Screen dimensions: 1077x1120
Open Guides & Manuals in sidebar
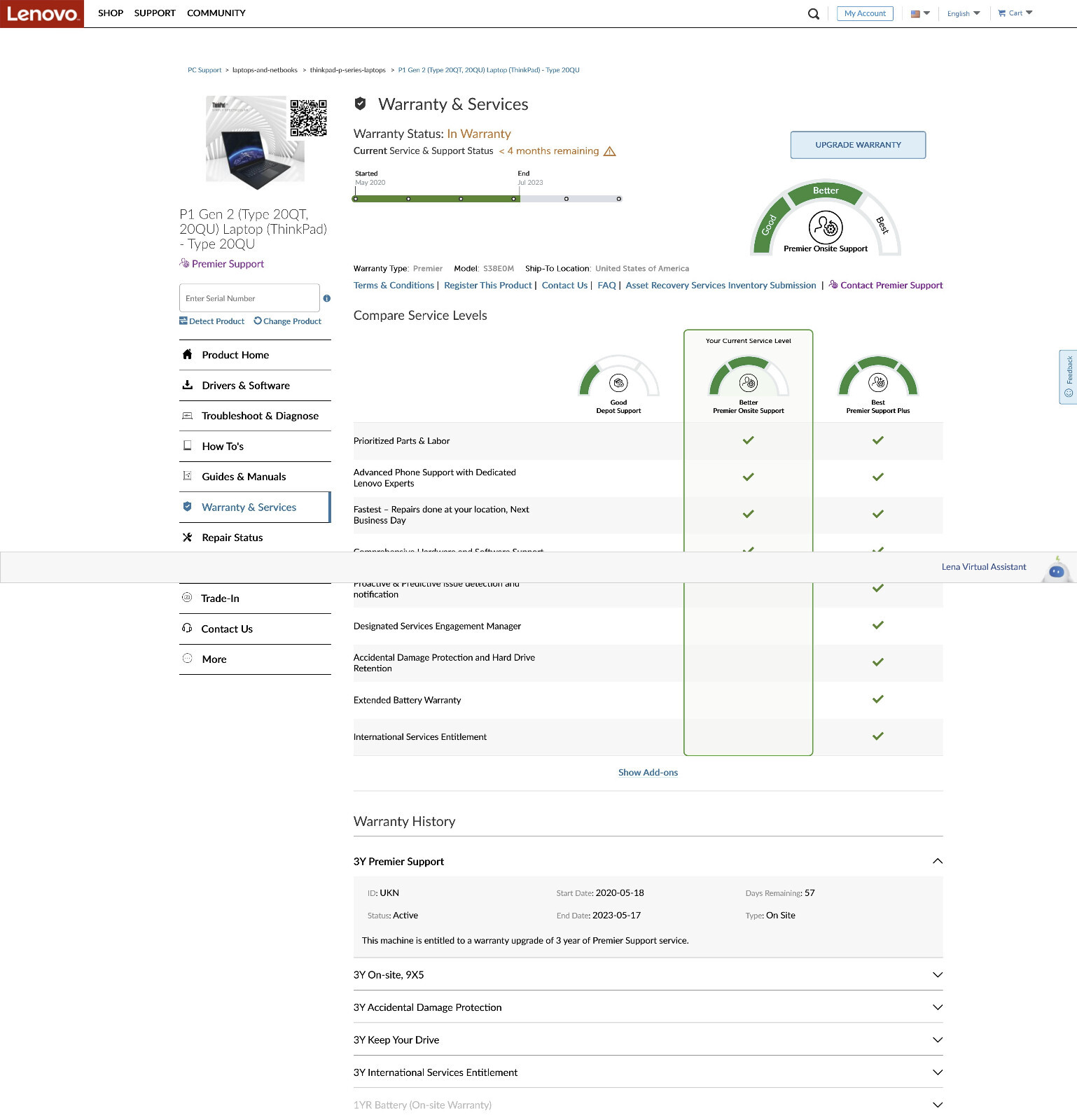coord(255,477)
